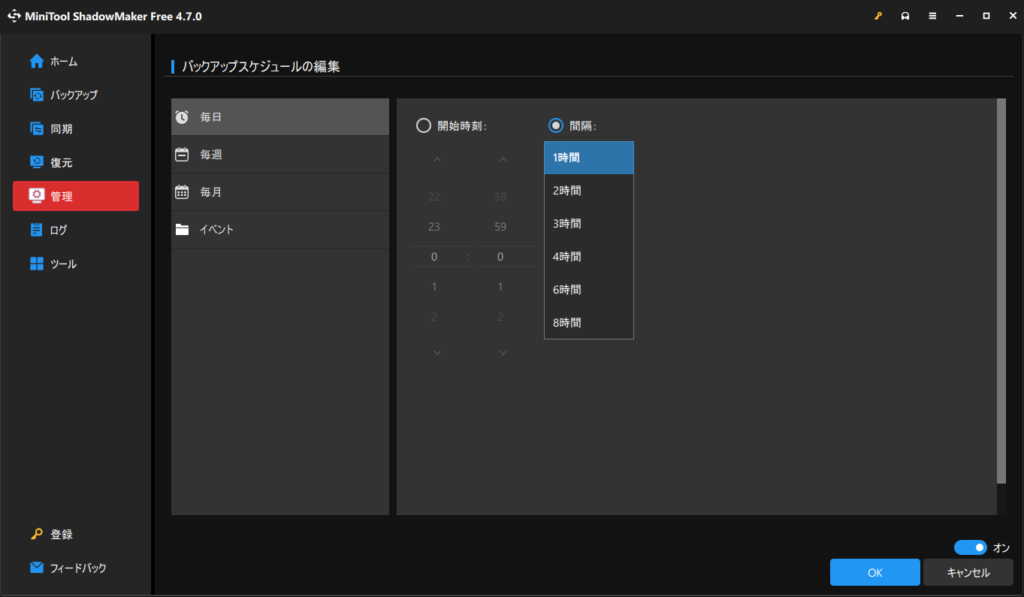This screenshot has height=597, width=1024.
Task: Pick 4時間 from interval list
Action: [x=589, y=257]
